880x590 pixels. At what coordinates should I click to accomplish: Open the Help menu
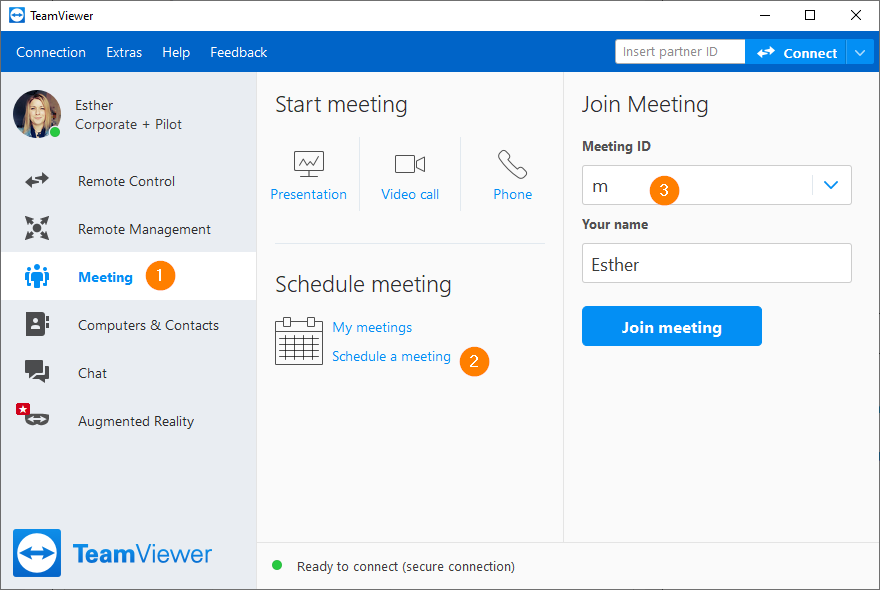coord(176,52)
